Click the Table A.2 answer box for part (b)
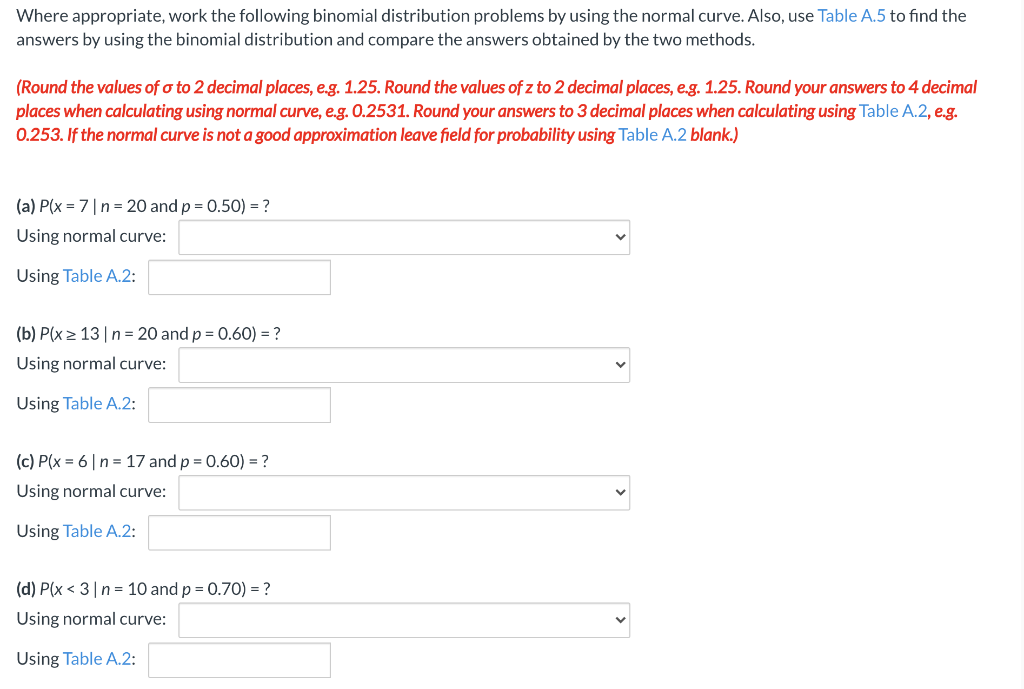 238,404
